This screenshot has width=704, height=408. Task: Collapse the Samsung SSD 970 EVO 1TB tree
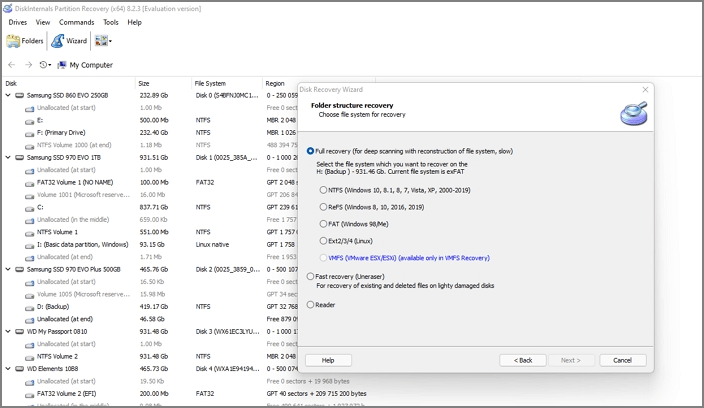tap(8, 157)
